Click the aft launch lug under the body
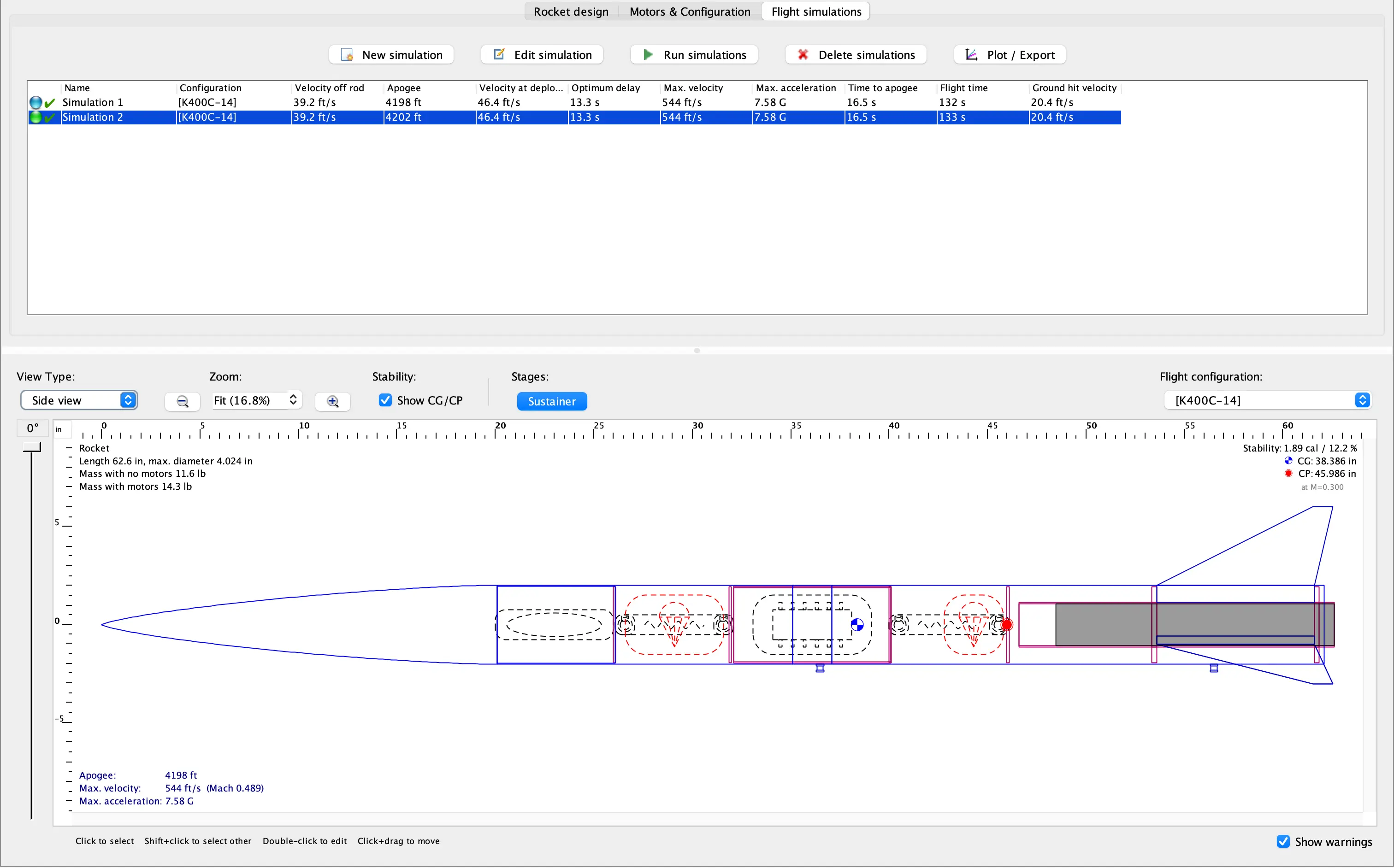This screenshot has height=868, width=1394. tap(1213, 668)
